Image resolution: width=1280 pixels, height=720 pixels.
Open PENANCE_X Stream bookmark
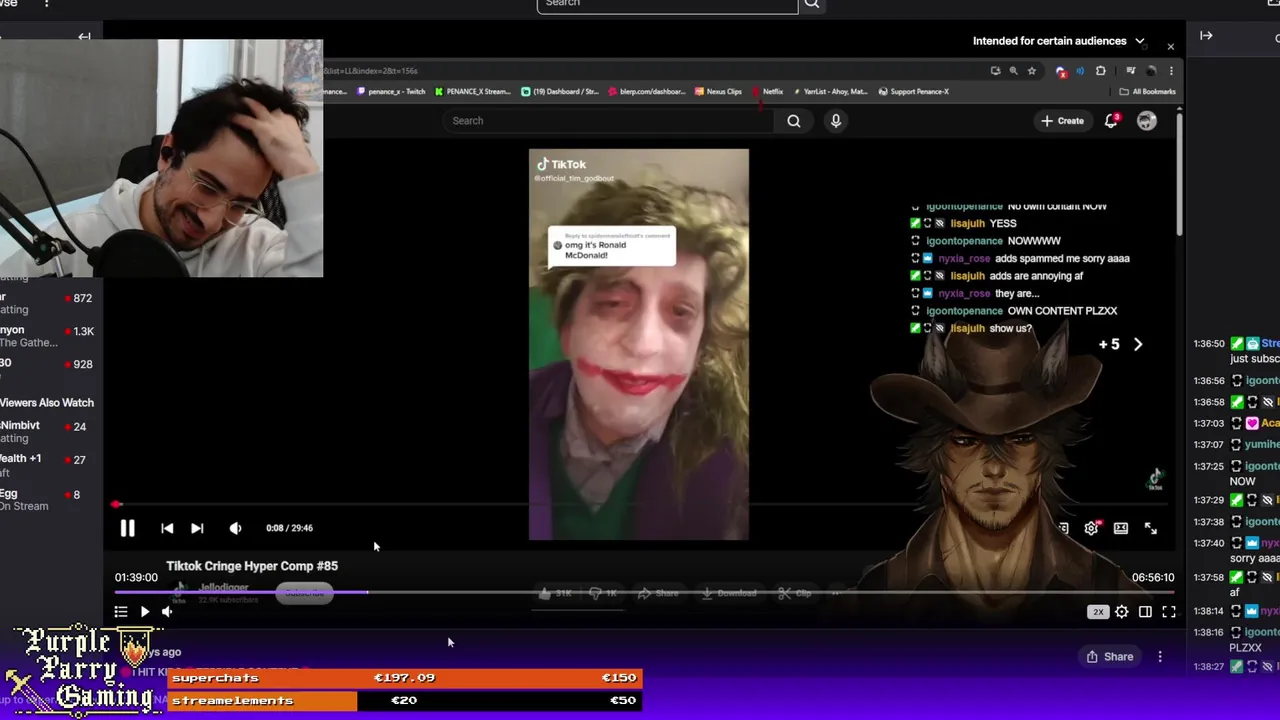(x=473, y=91)
